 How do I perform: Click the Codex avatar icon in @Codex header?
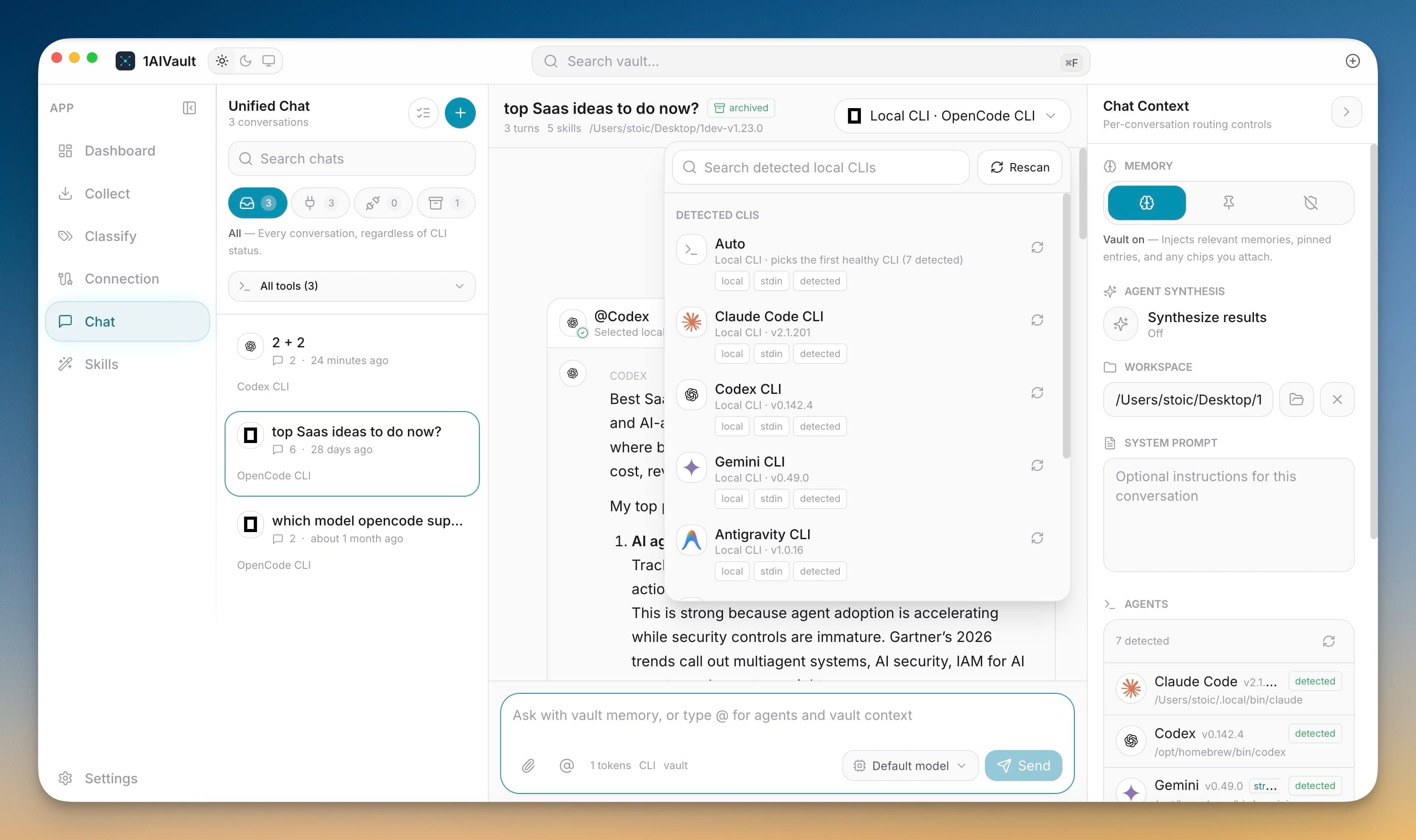(x=573, y=323)
